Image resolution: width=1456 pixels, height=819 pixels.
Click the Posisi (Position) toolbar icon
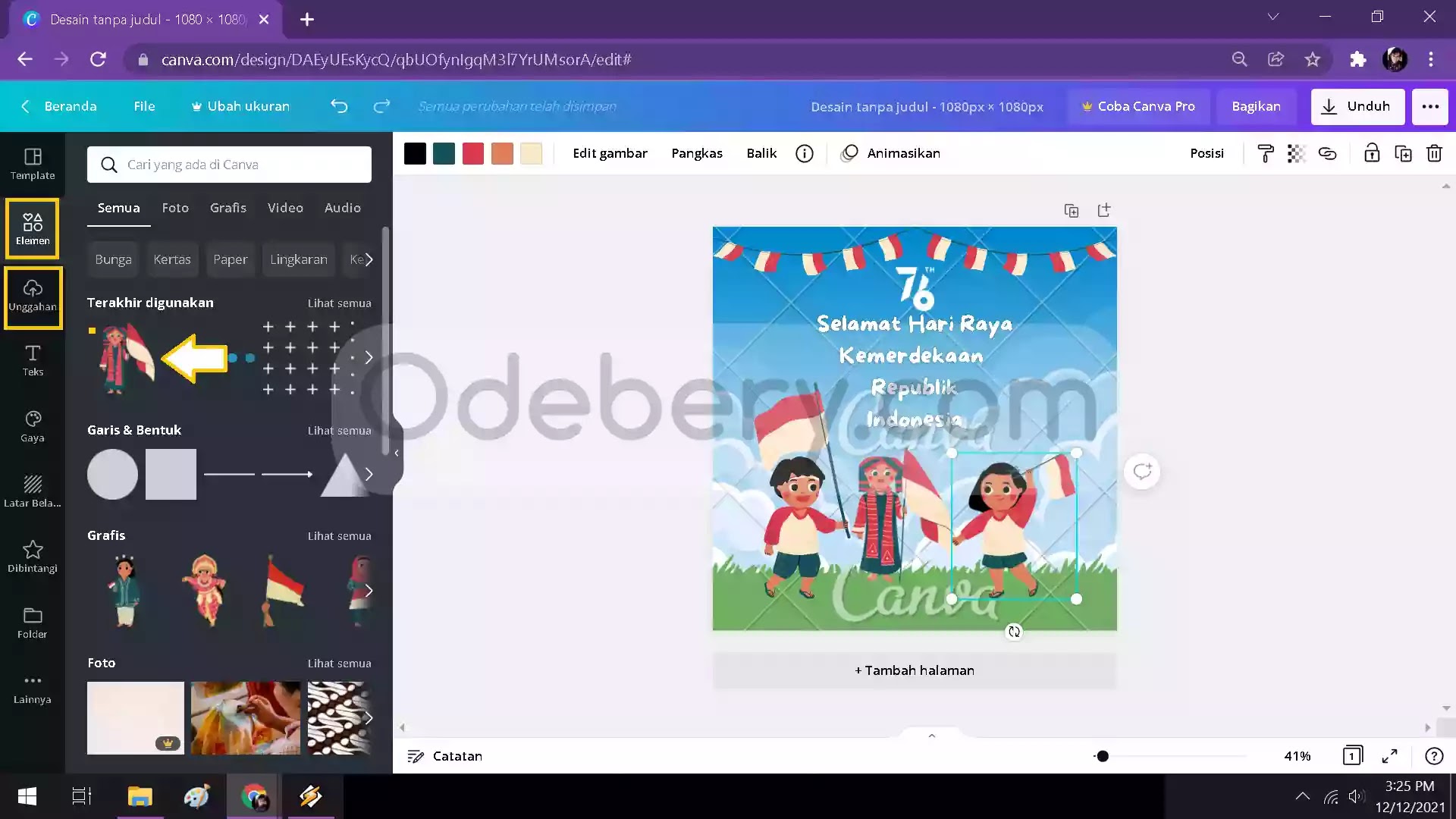coord(1206,152)
